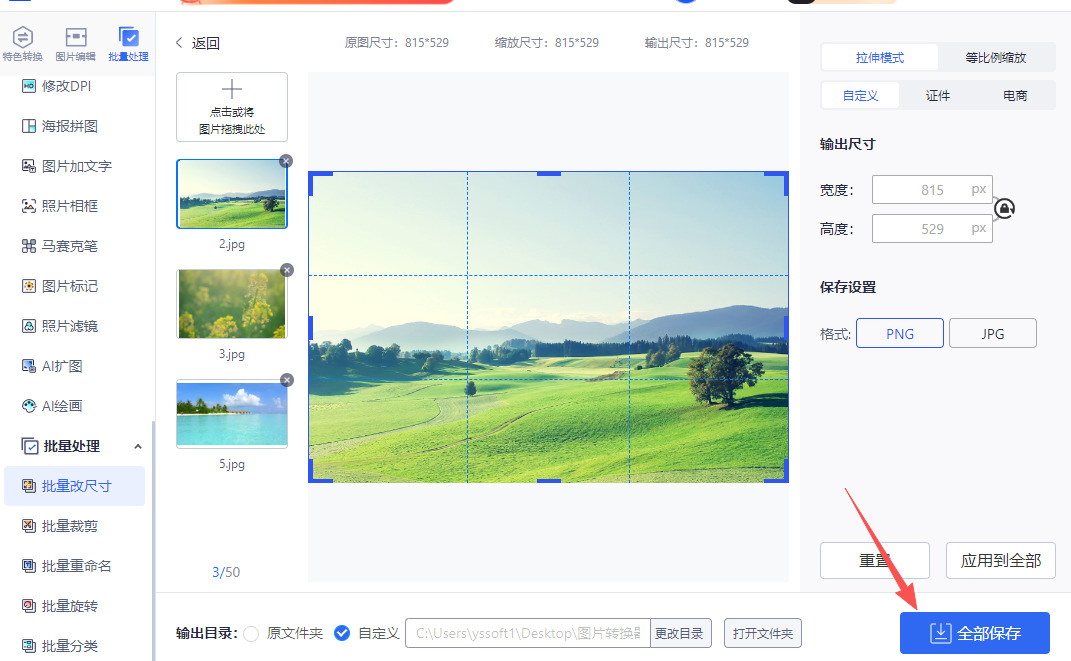The height and width of the screenshot is (661, 1071).
Task: Click 打开文件夹 button
Action: (763, 633)
